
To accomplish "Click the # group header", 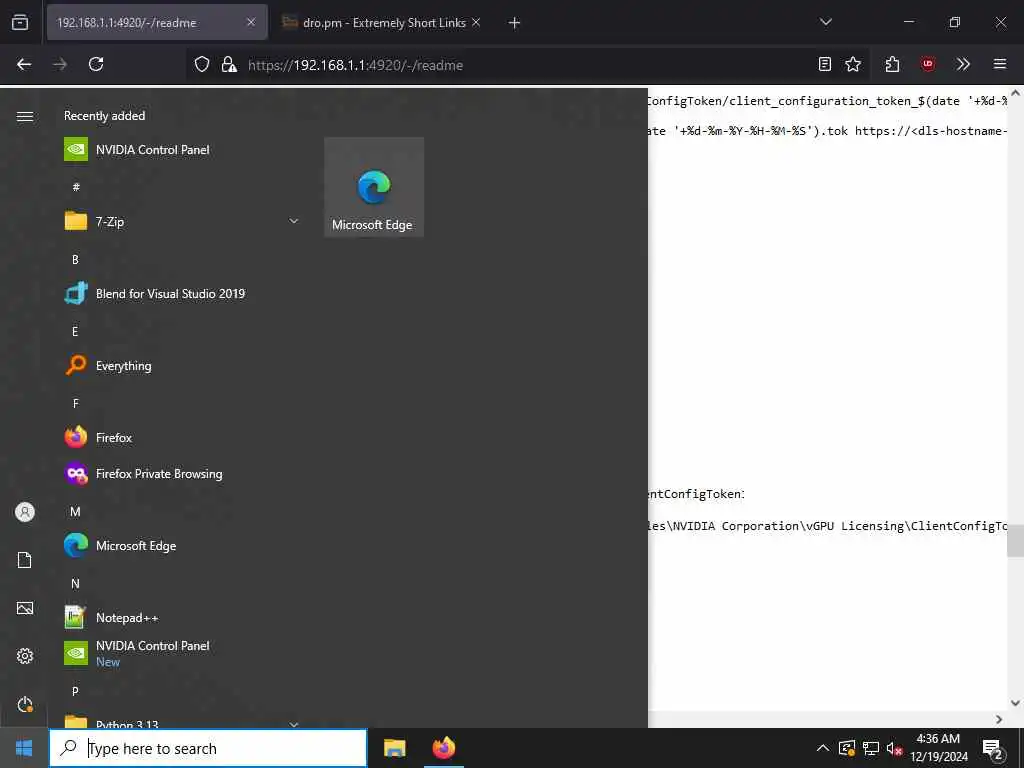I will [76, 187].
